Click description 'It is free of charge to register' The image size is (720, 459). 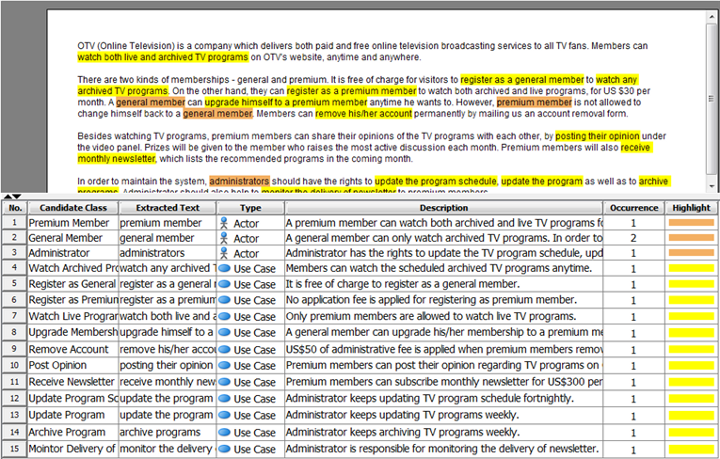tap(444, 284)
